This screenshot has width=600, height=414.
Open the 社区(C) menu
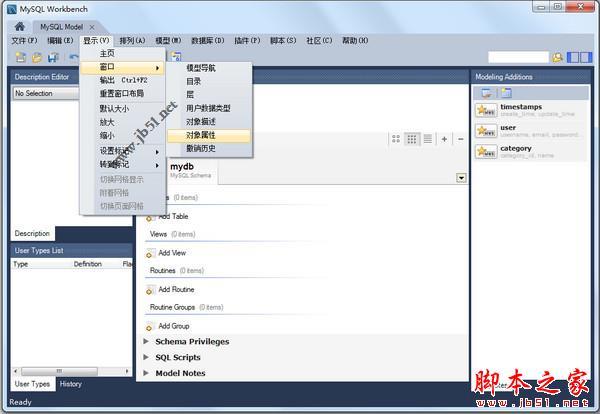pyautogui.click(x=319, y=41)
